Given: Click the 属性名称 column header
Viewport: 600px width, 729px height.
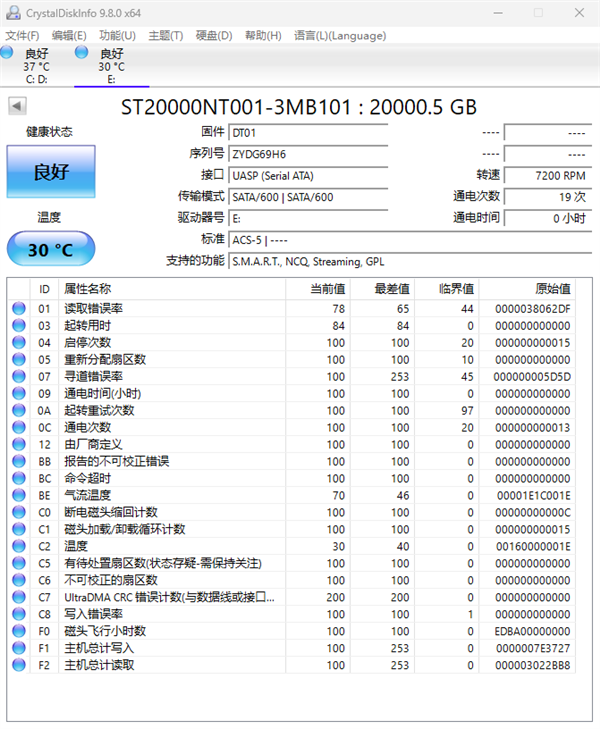Looking at the screenshot, I should (x=172, y=289).
